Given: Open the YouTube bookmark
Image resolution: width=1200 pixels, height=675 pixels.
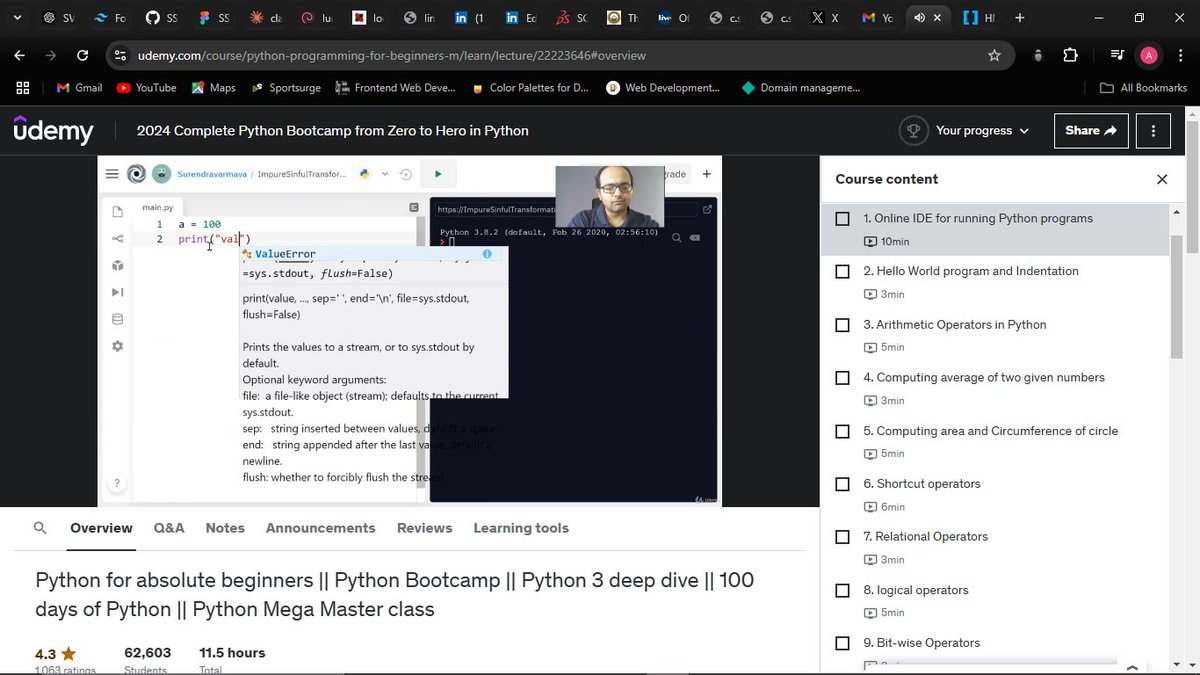Looking at the screenshot, I should click(x=146, y=87).
